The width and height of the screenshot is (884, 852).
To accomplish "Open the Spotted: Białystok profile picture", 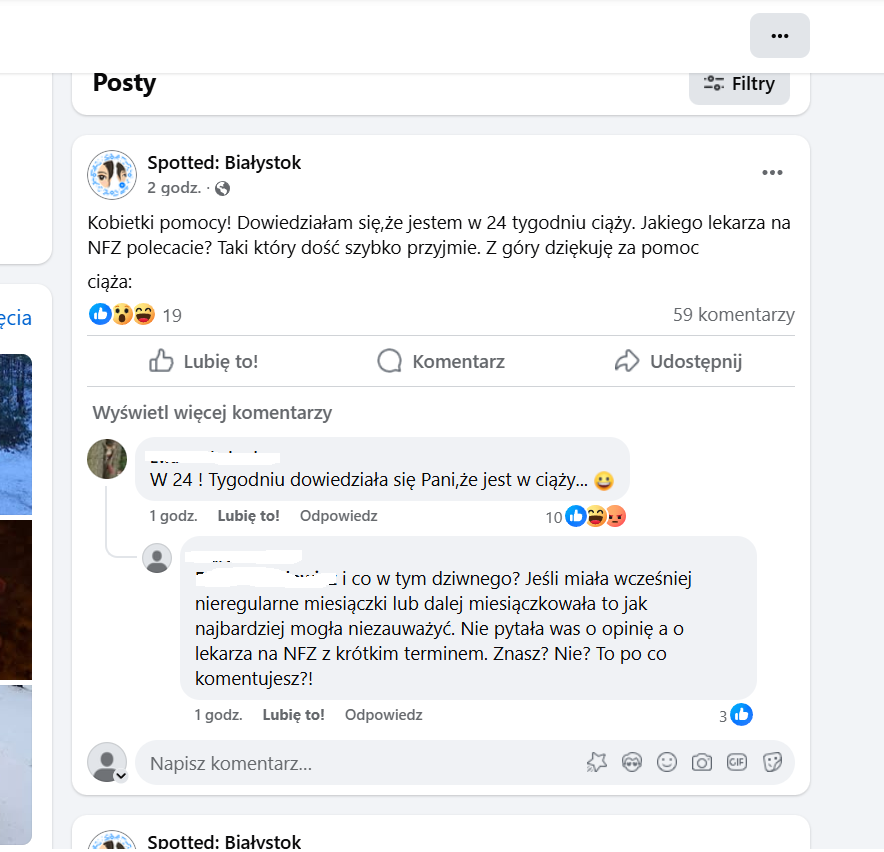I will click(x=112, y=175).
